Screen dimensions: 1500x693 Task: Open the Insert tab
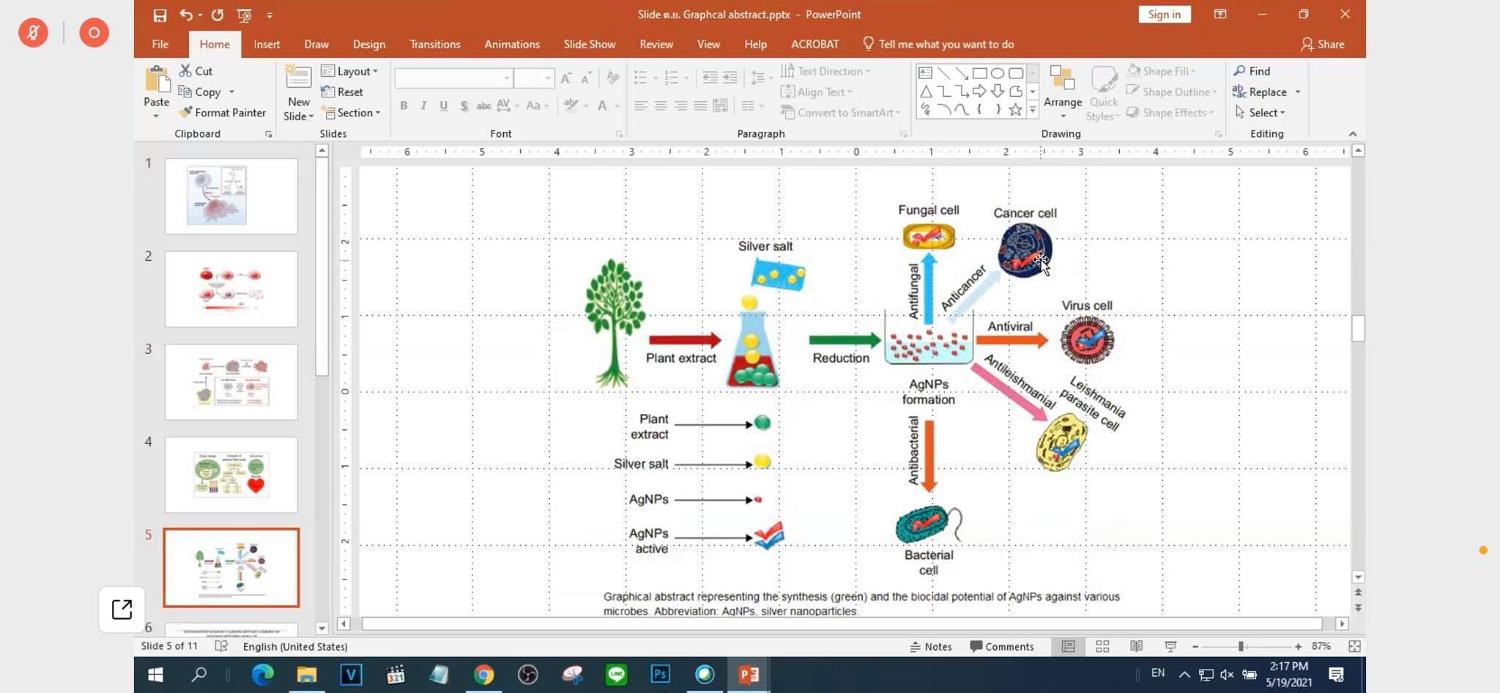coord(267,44)
